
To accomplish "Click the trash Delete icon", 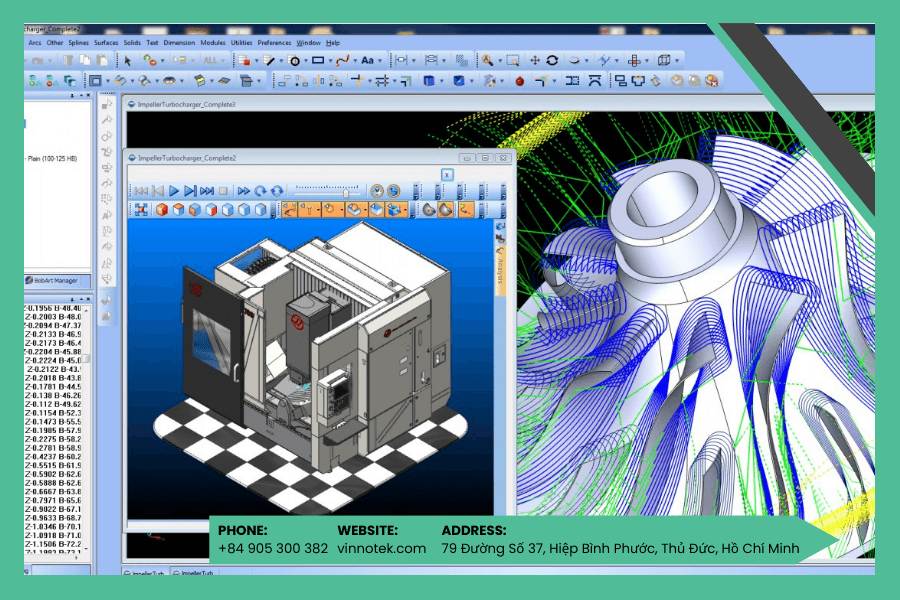I will pyautogui.click(x=68, y=60).
